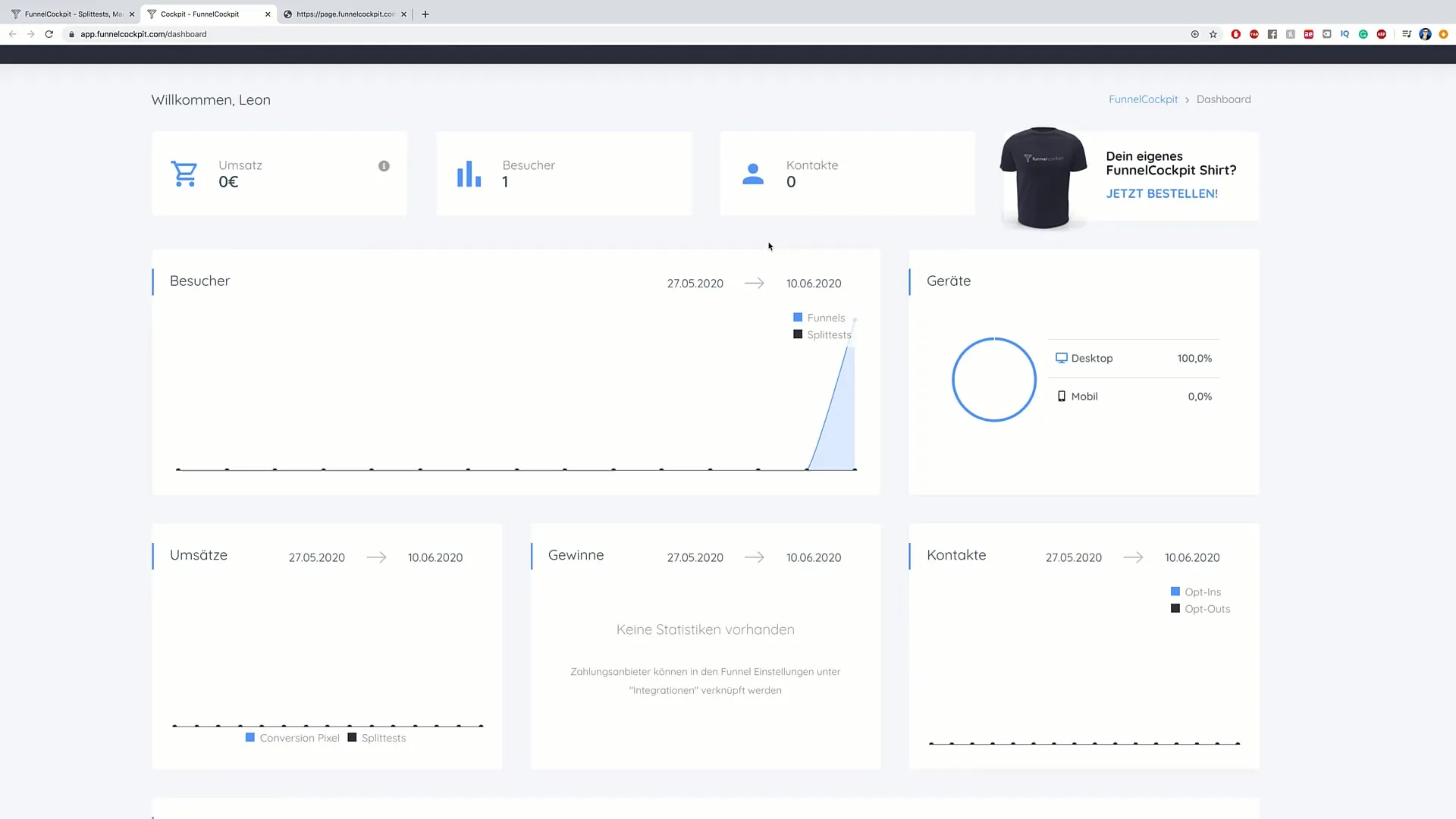Open the red hand blocker extension

click(1236, 34)
